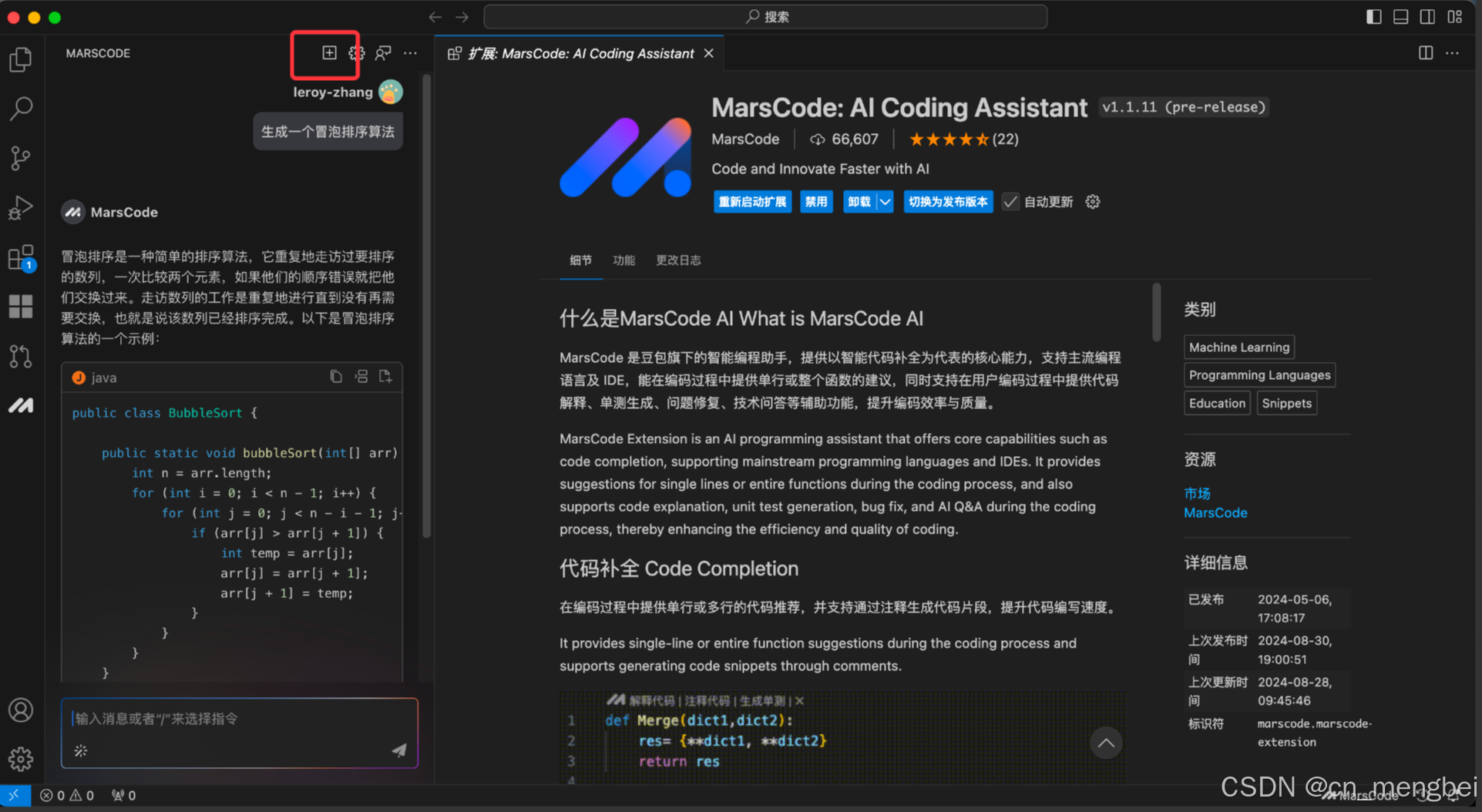The height and width of the screenshot is (812, 1482).
Task: Click the 卸载 button
Action: point(859,202)
